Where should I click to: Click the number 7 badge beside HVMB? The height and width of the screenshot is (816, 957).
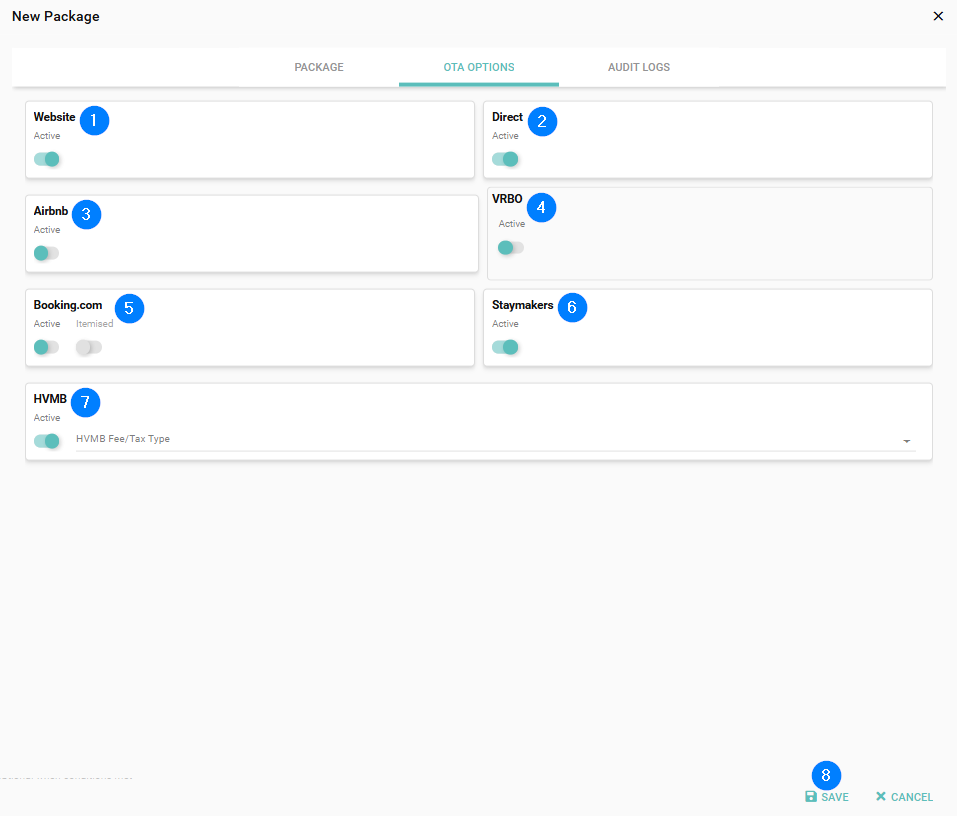85,402
